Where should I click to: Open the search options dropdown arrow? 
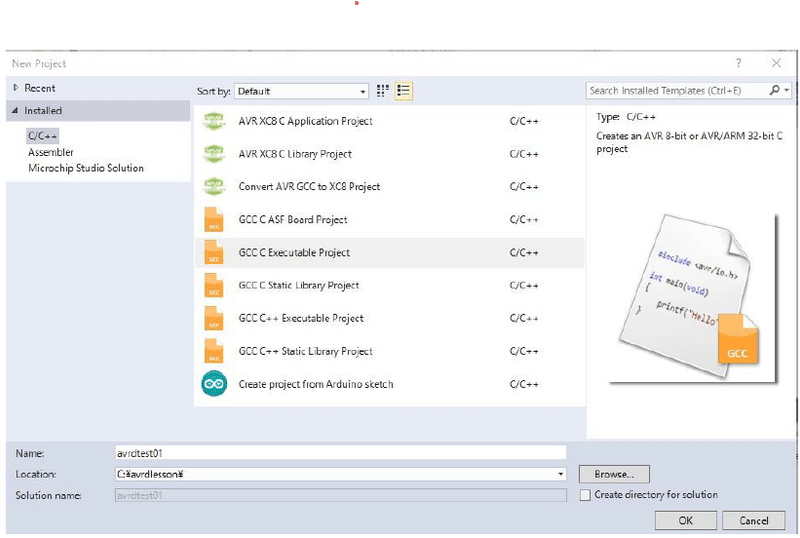787,90
